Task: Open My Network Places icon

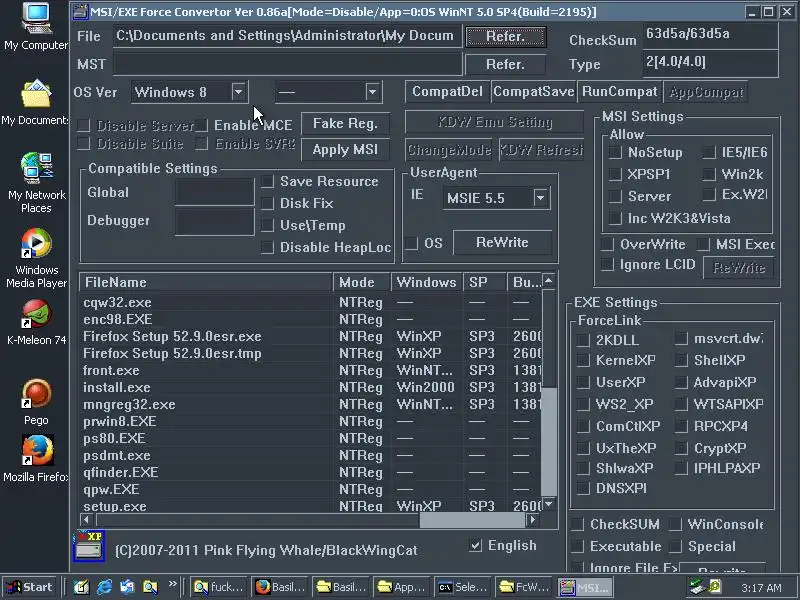Action: point(36,183)
